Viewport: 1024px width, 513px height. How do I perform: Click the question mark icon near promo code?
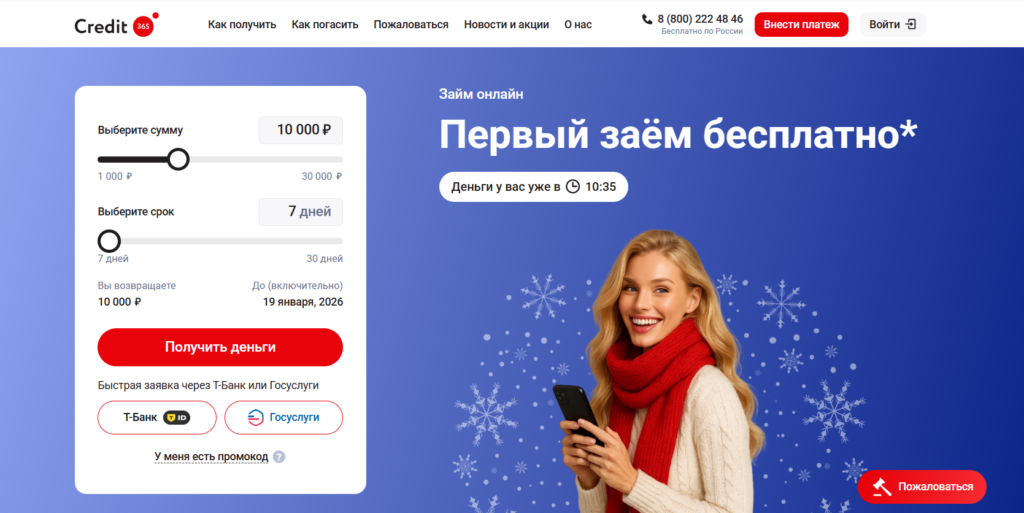tap(280, 457)
